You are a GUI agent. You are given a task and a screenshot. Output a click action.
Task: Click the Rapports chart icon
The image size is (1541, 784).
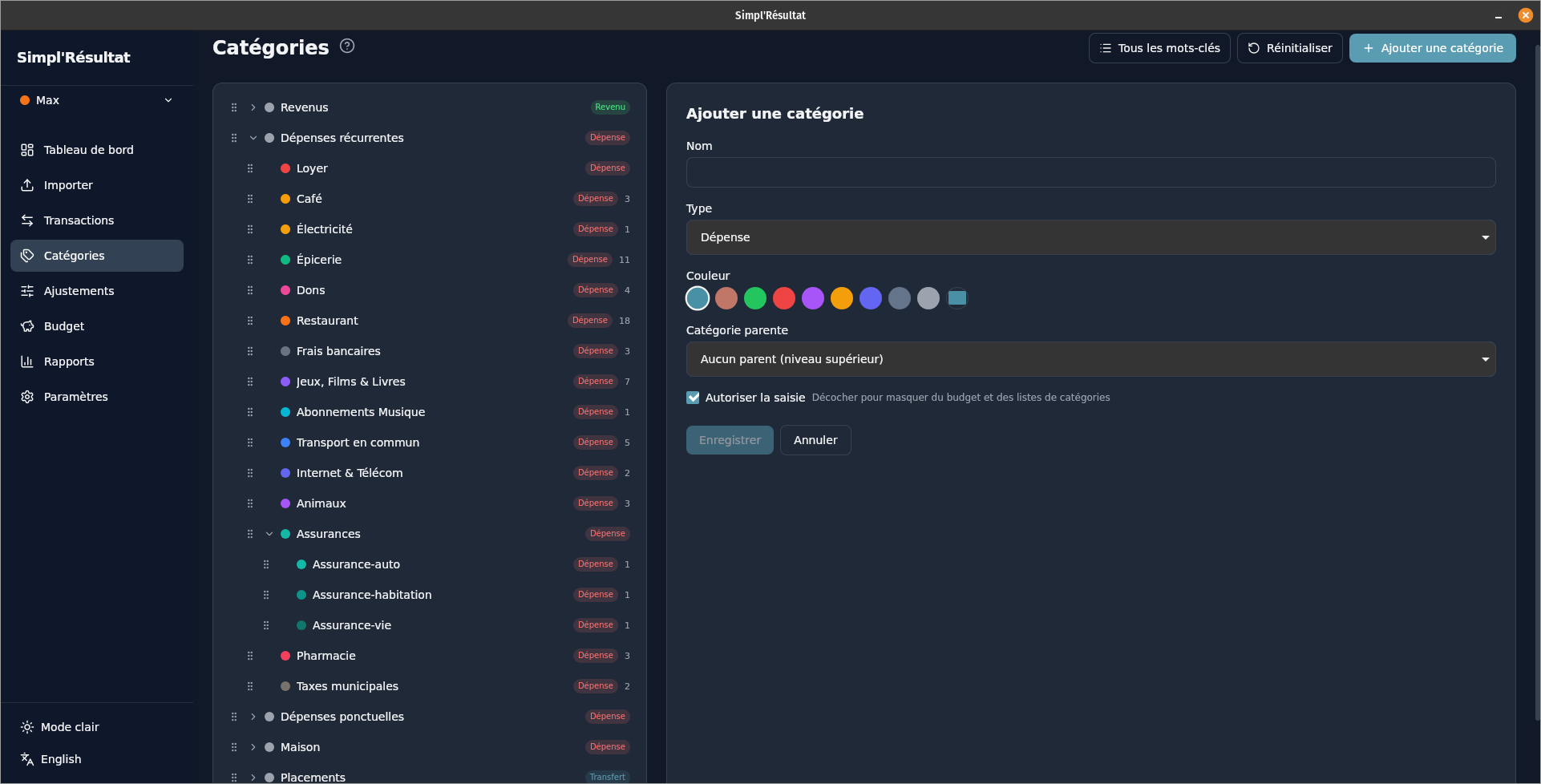point(27,362)
